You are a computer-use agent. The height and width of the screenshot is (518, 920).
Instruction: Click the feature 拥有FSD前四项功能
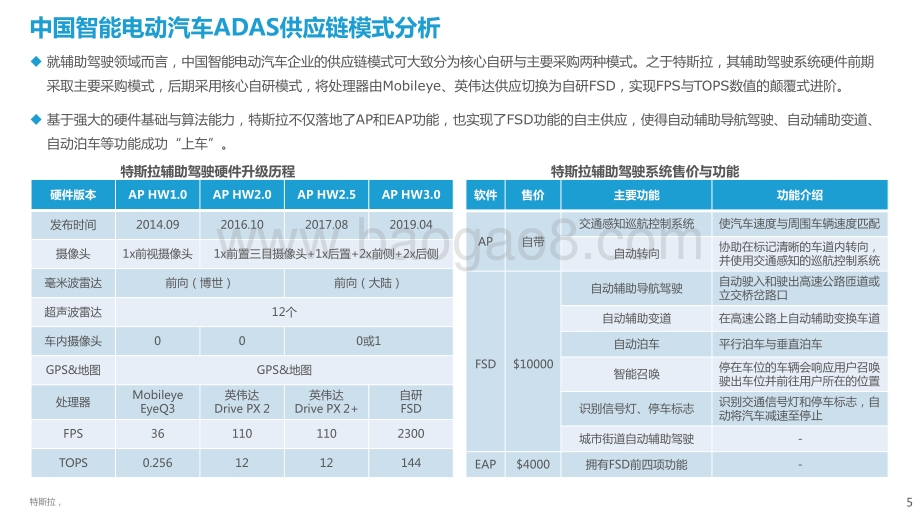637,465
